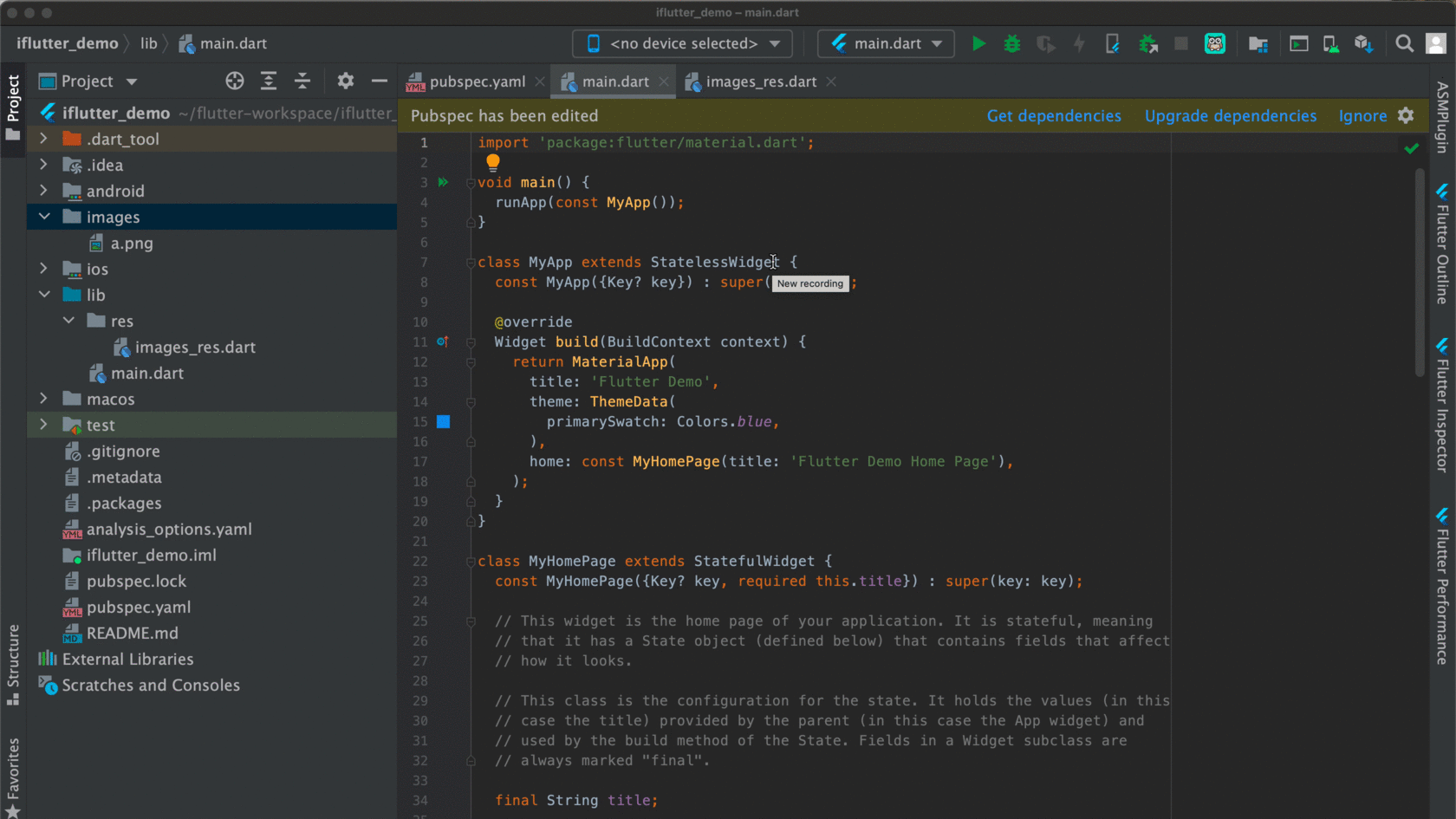Toggle the Flutter Inspector side panel
The height and width of the screenshot is (819, 1456).
click(1442, 405)
